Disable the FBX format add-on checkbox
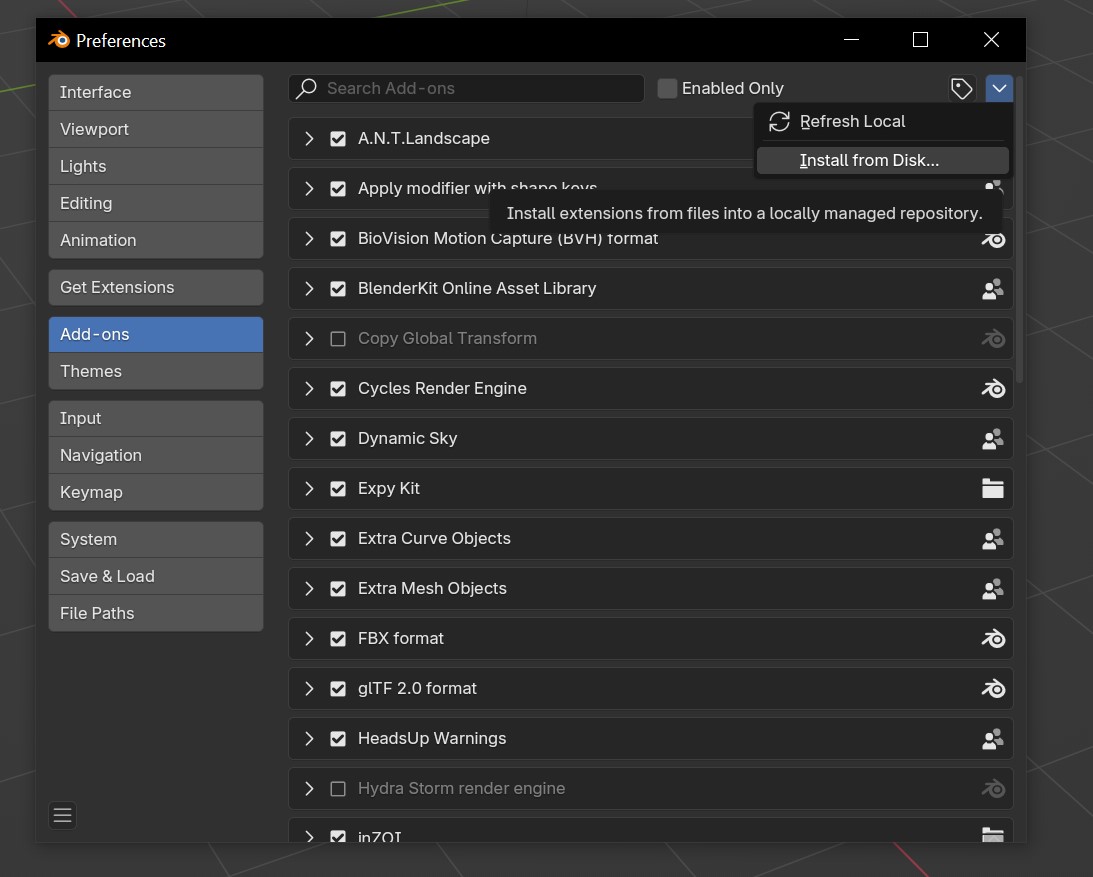 click(x=337, y=639)
